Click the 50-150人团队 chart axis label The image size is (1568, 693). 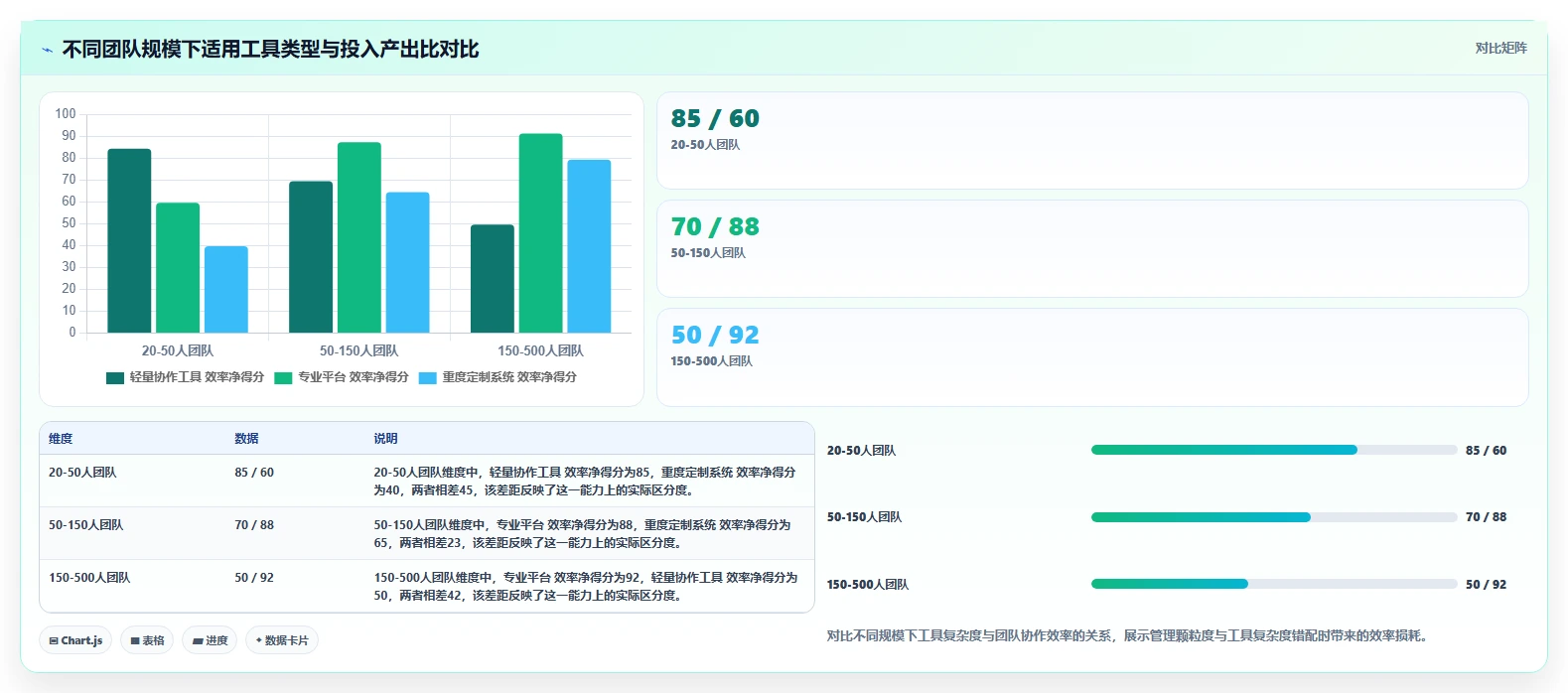[359, 351]
